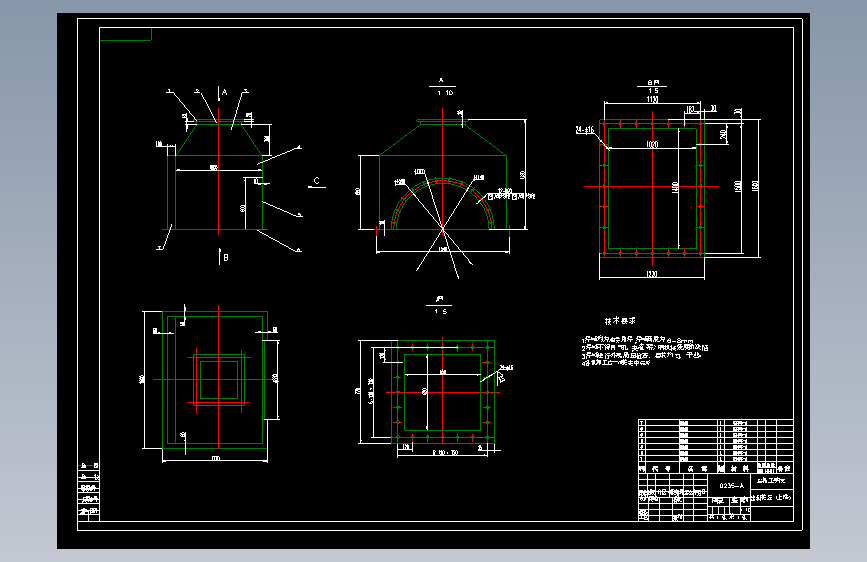Viewport: 867px width, 562px height.
Task: Click the '1:10' scale label of view A
Action: 445,93
